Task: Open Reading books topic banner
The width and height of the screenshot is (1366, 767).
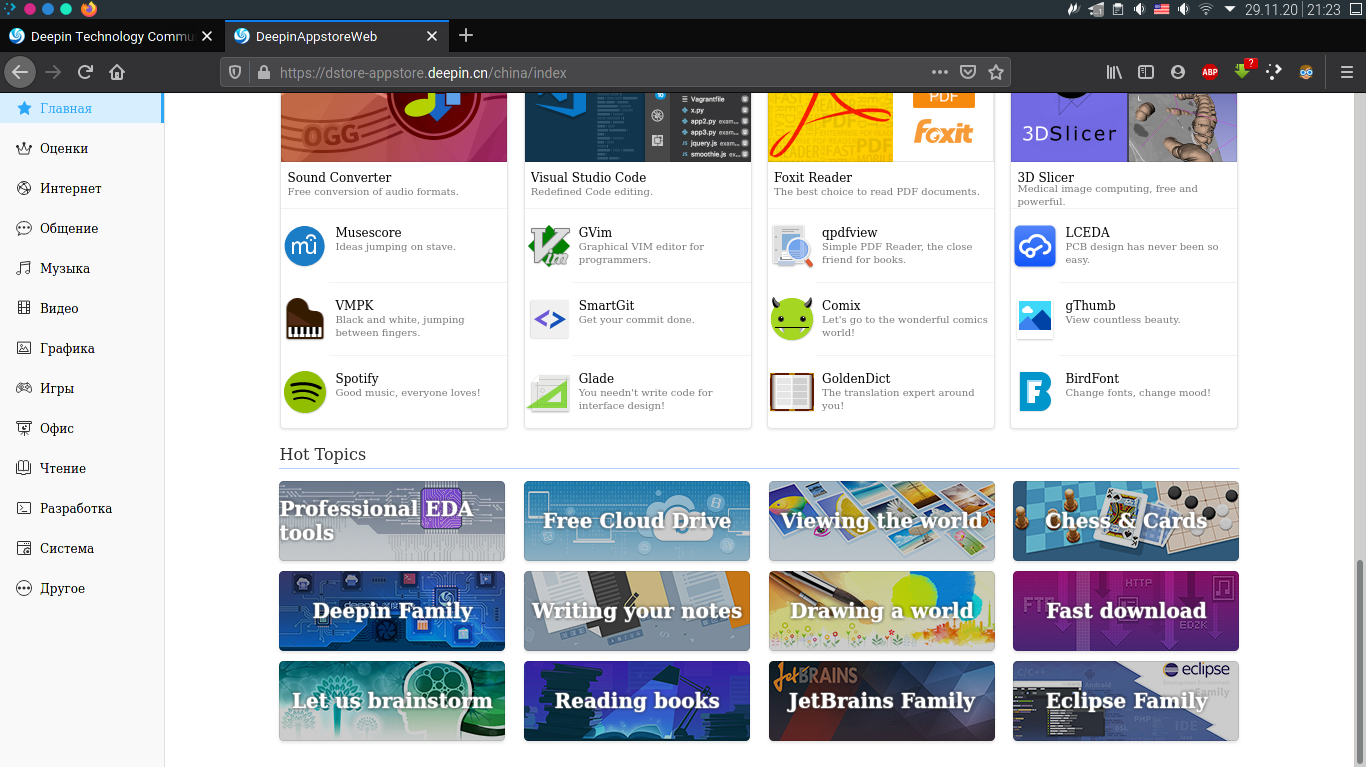Action: (x=637, y=701)
